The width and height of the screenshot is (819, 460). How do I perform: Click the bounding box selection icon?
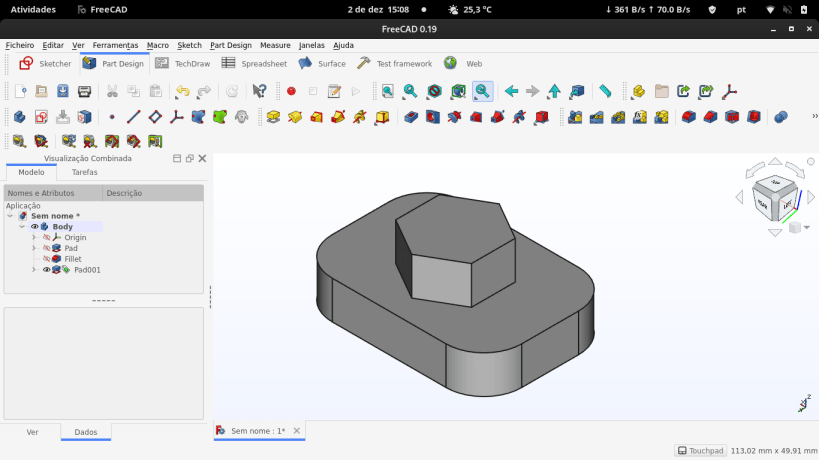(459, 91)
